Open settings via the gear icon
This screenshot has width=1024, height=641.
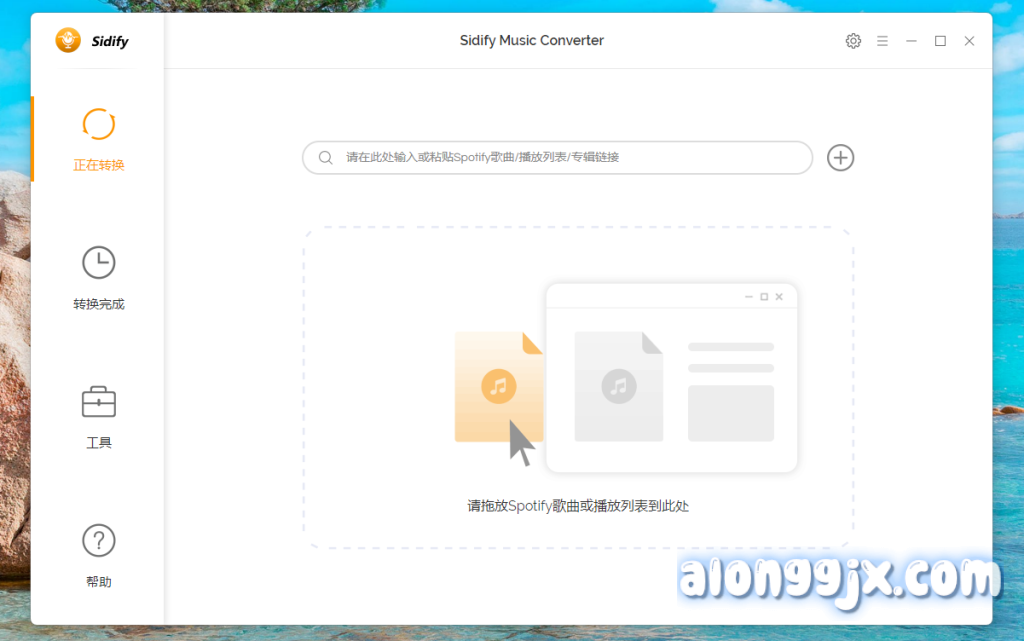click(853, 41)
